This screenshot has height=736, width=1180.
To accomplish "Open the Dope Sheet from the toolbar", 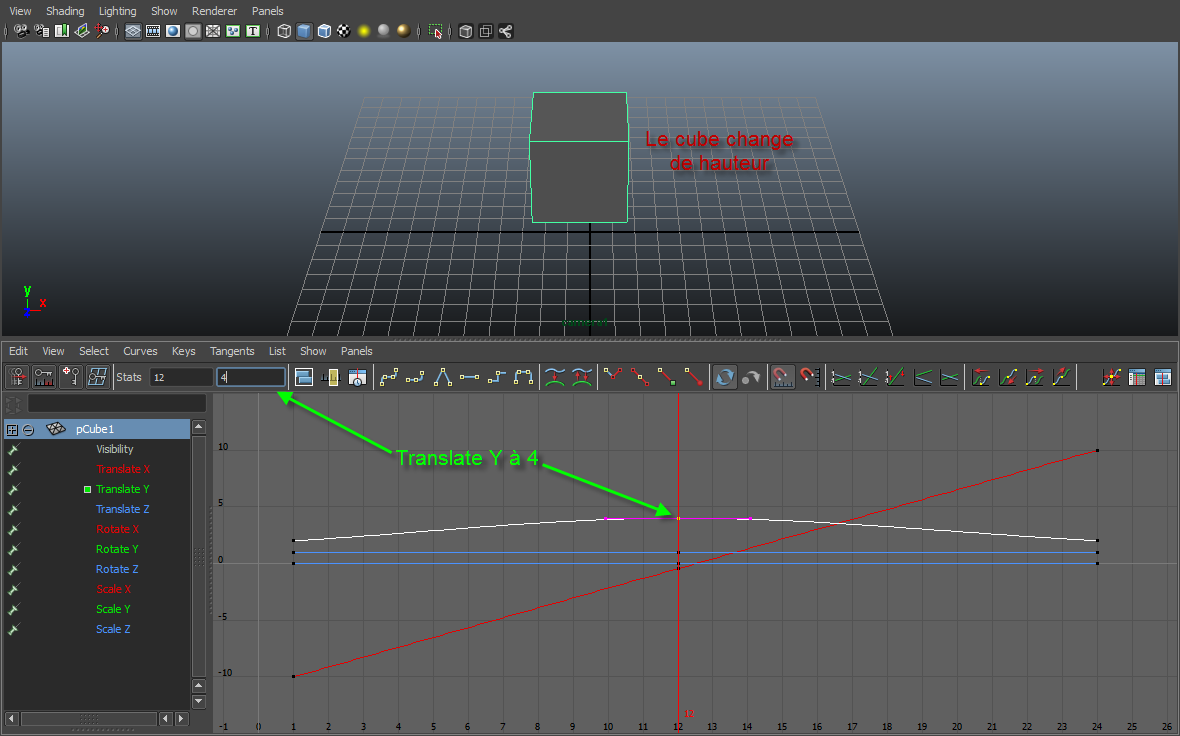I will (1137, 377).
